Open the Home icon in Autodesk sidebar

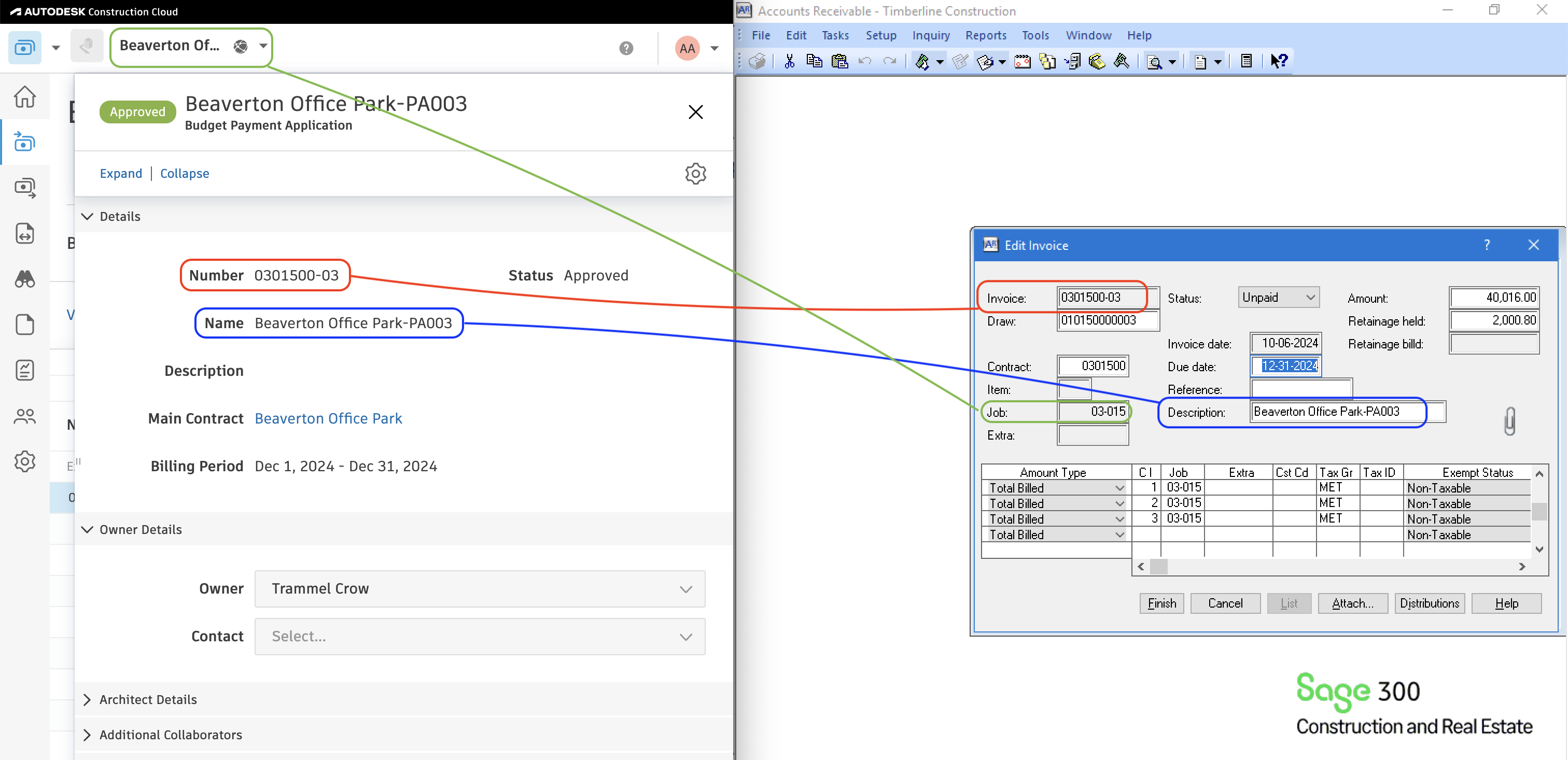[25, 97]
